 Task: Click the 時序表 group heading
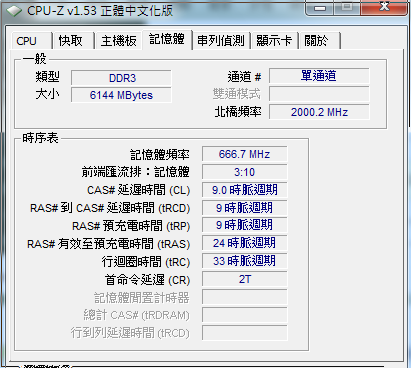[40, 138]
